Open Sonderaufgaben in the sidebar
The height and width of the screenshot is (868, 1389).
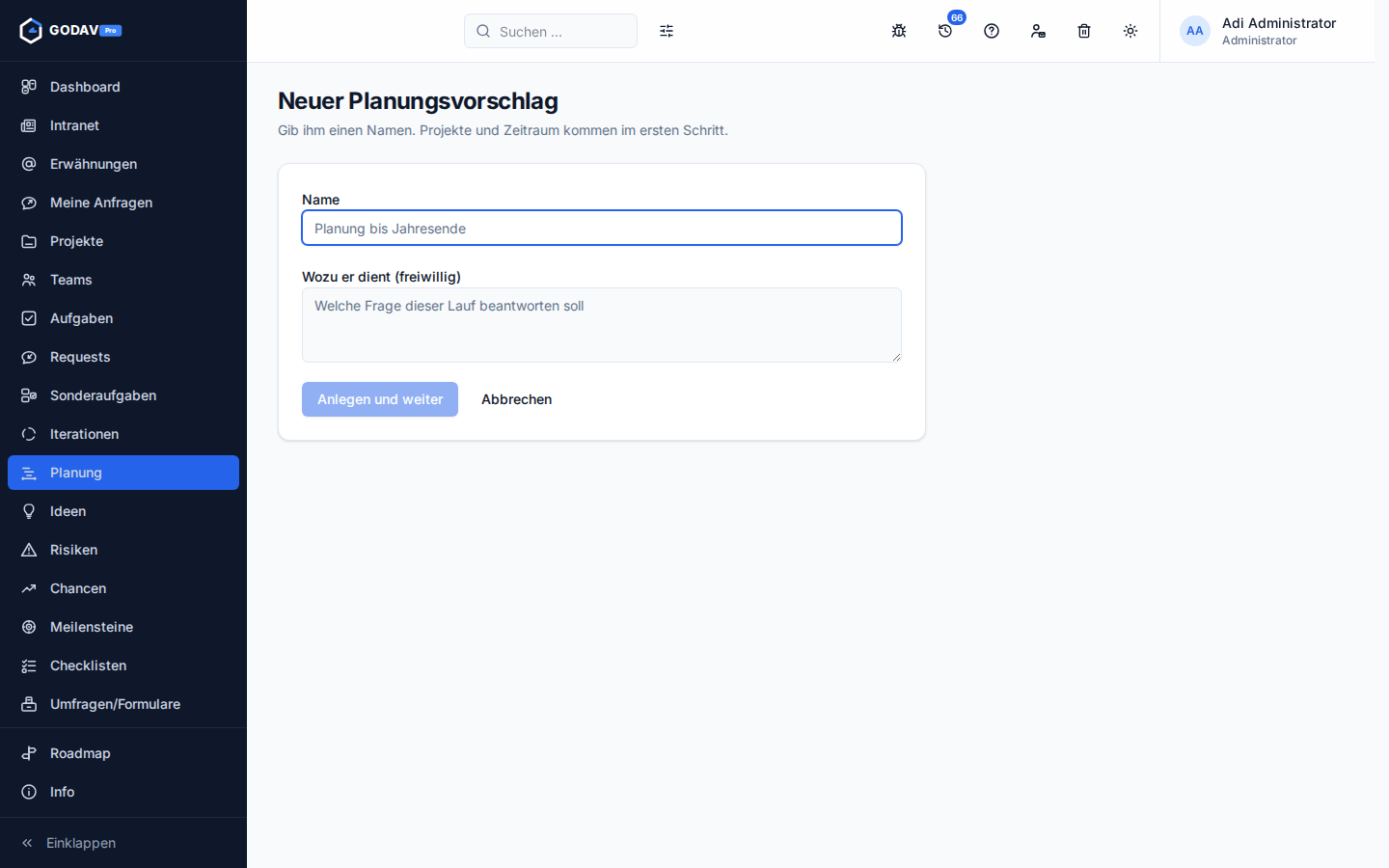pos(123,395)
